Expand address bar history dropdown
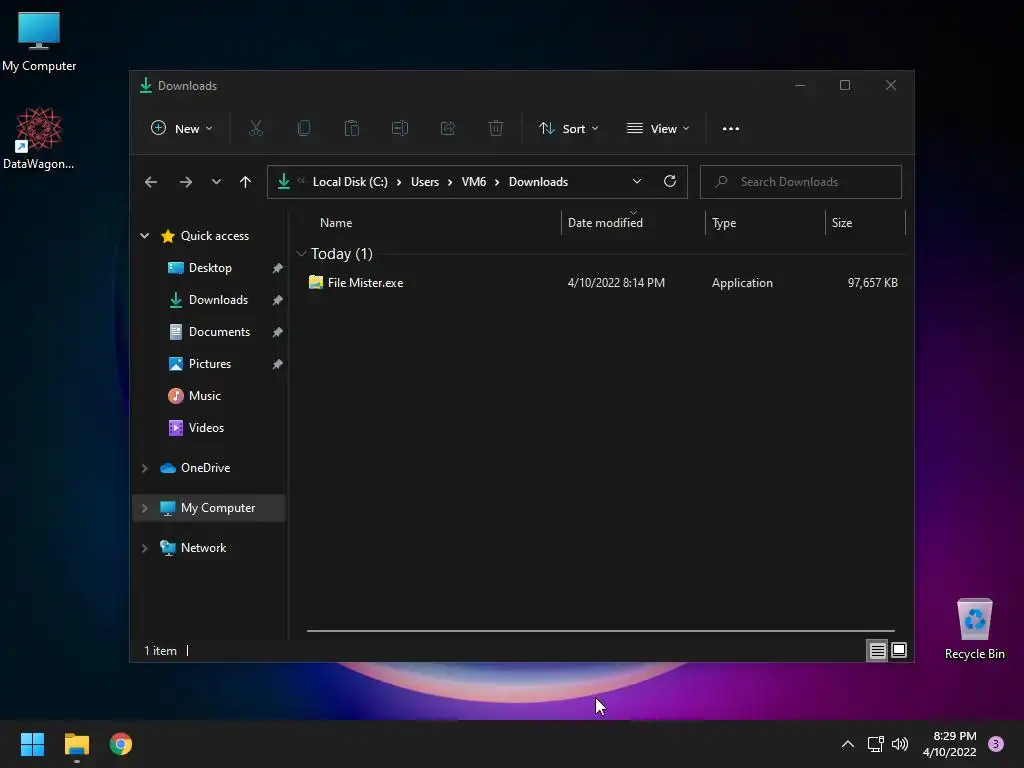 point(637,182)
